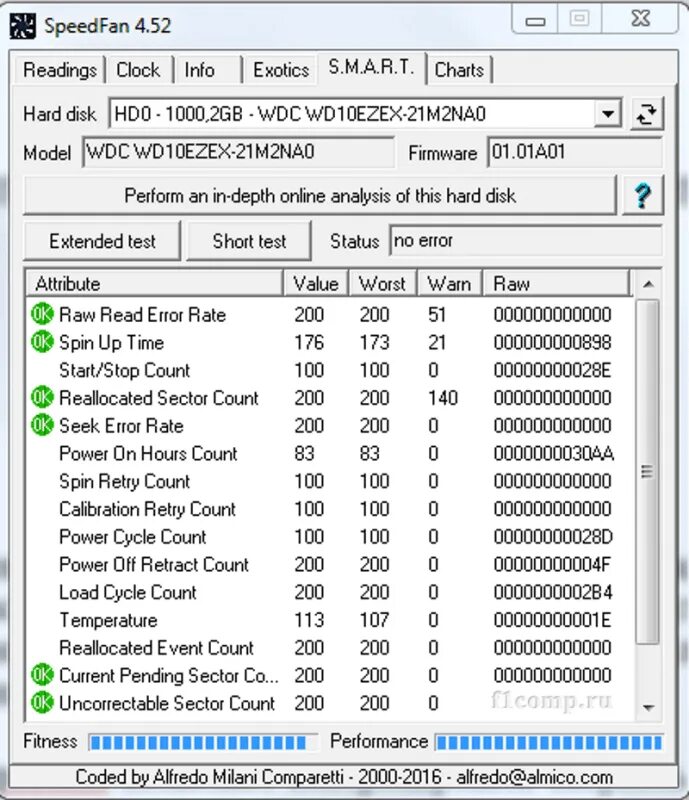Viewport: 689px width, 800px height.
Task: Select the Spin Retry Count row
Action: point(331,481)
